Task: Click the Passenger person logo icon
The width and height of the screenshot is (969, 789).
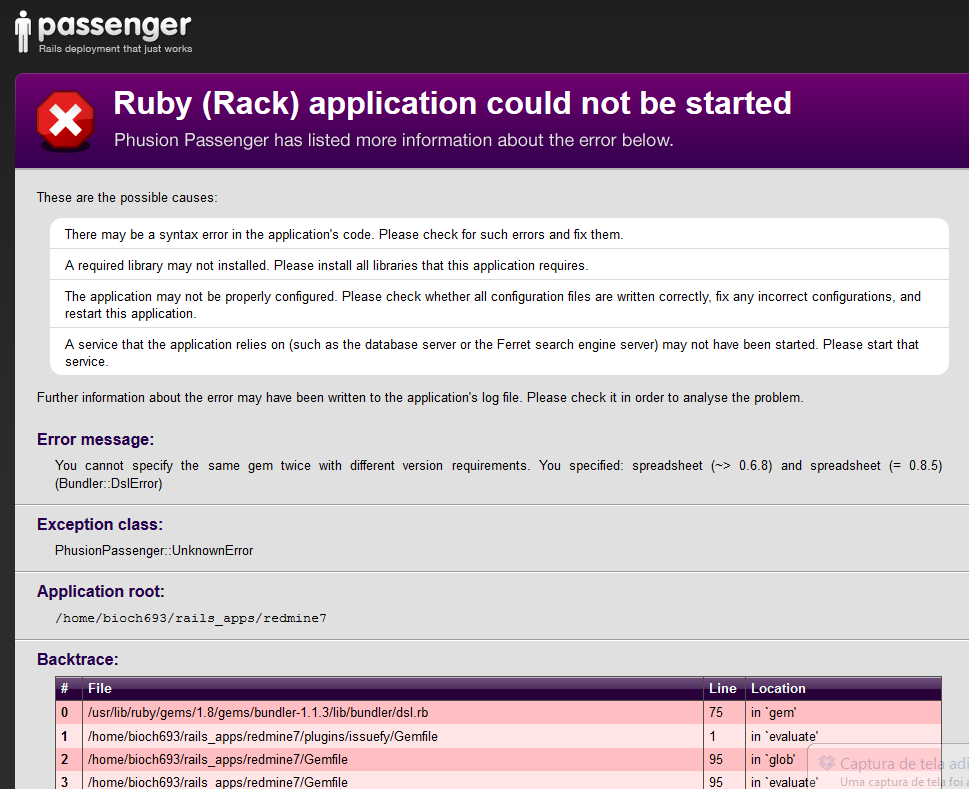Action: click(x=23, y=32)
